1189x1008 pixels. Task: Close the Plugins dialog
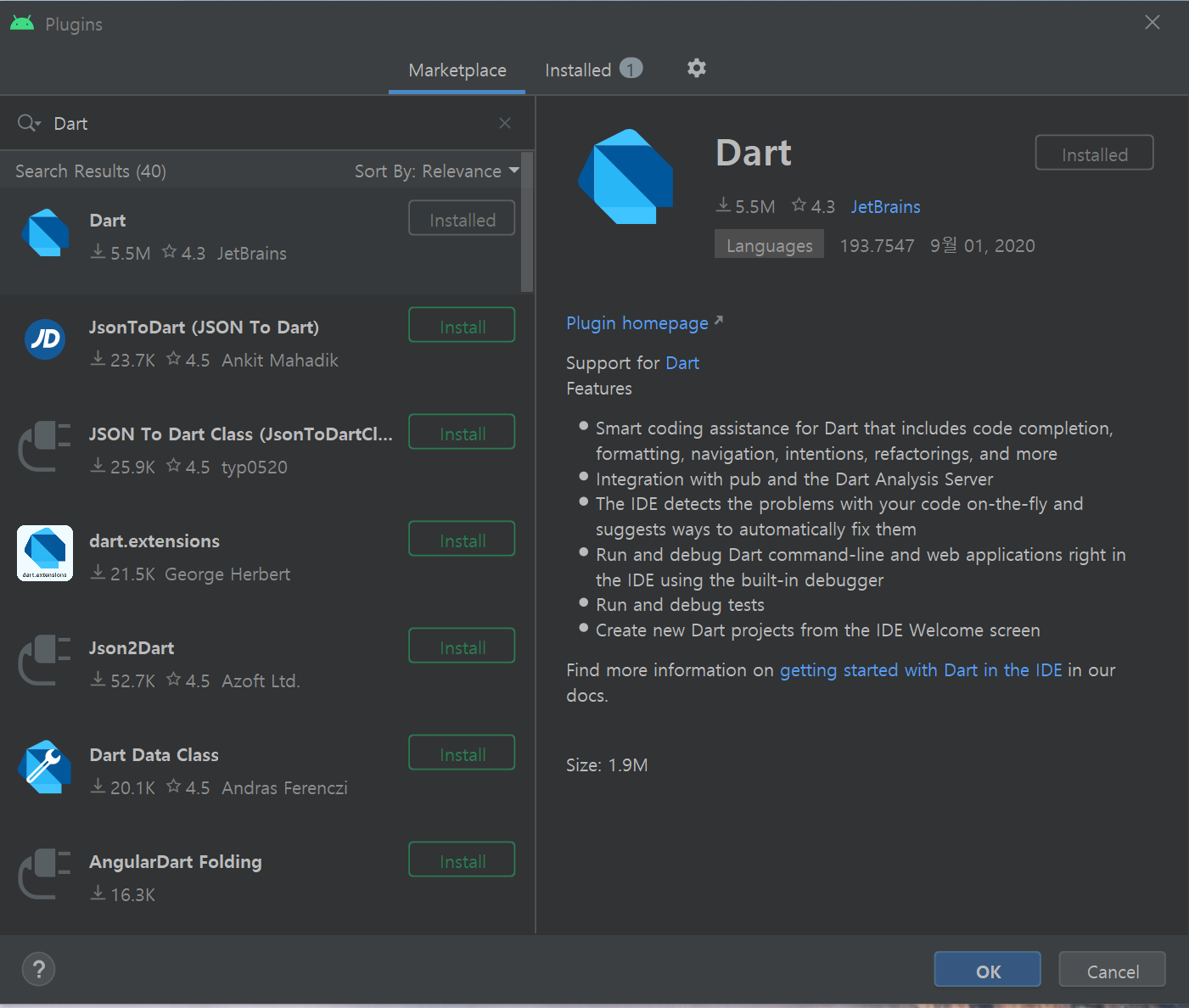coord(1152,22)
